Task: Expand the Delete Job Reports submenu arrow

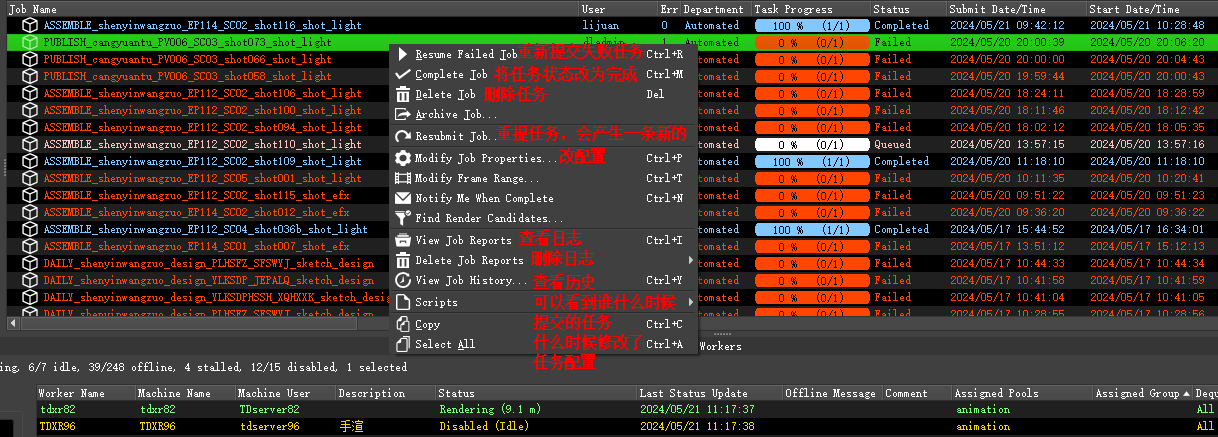Action: pyautogui.click(x=690, y=260)
